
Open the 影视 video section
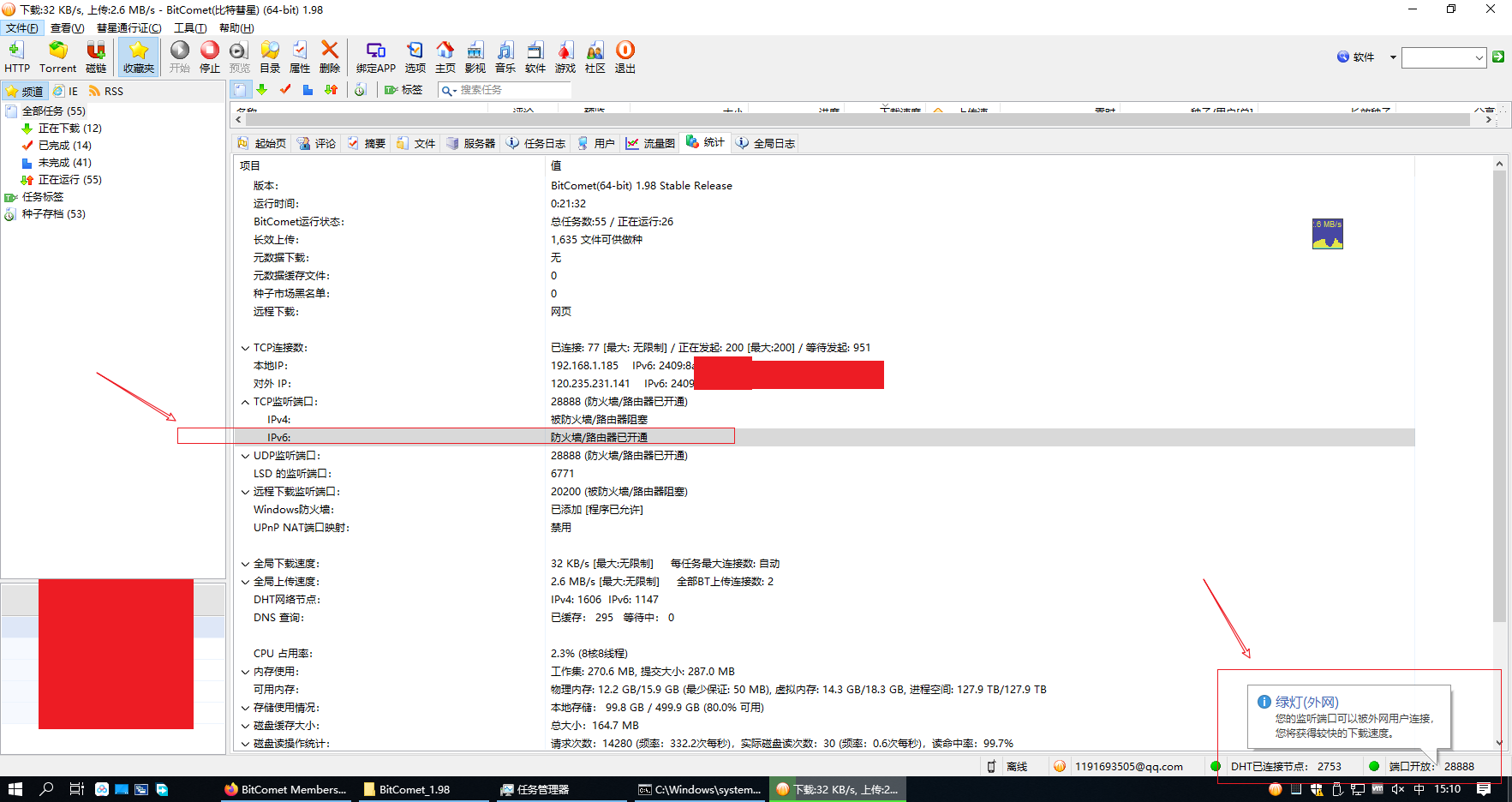click(475, 57)
